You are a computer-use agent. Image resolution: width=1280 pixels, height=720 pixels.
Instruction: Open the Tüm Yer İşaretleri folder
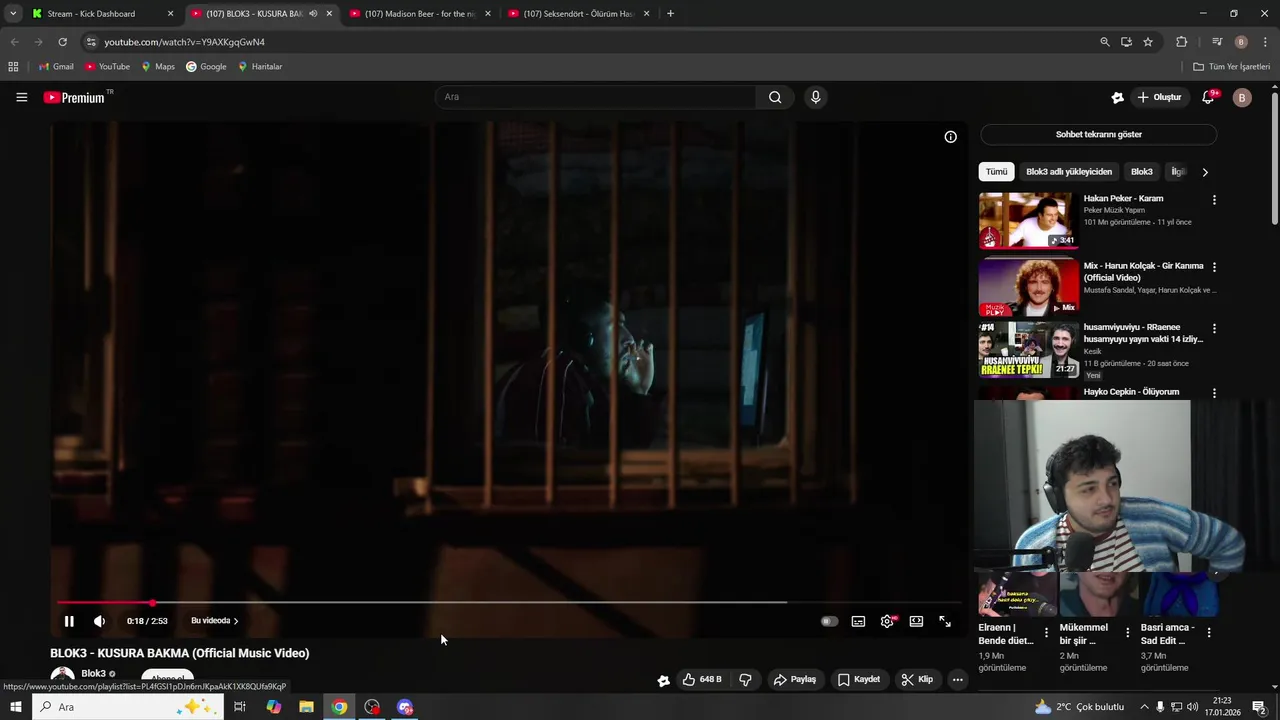[1232, 67]
